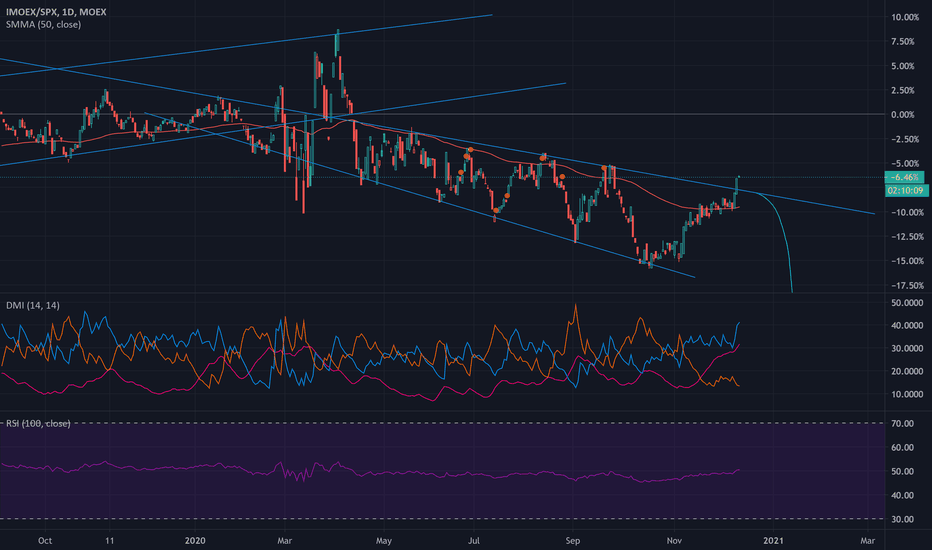Click the 02:10:09 countdown timer label
The height and width of the screenshot is (550, 932).
905,190
